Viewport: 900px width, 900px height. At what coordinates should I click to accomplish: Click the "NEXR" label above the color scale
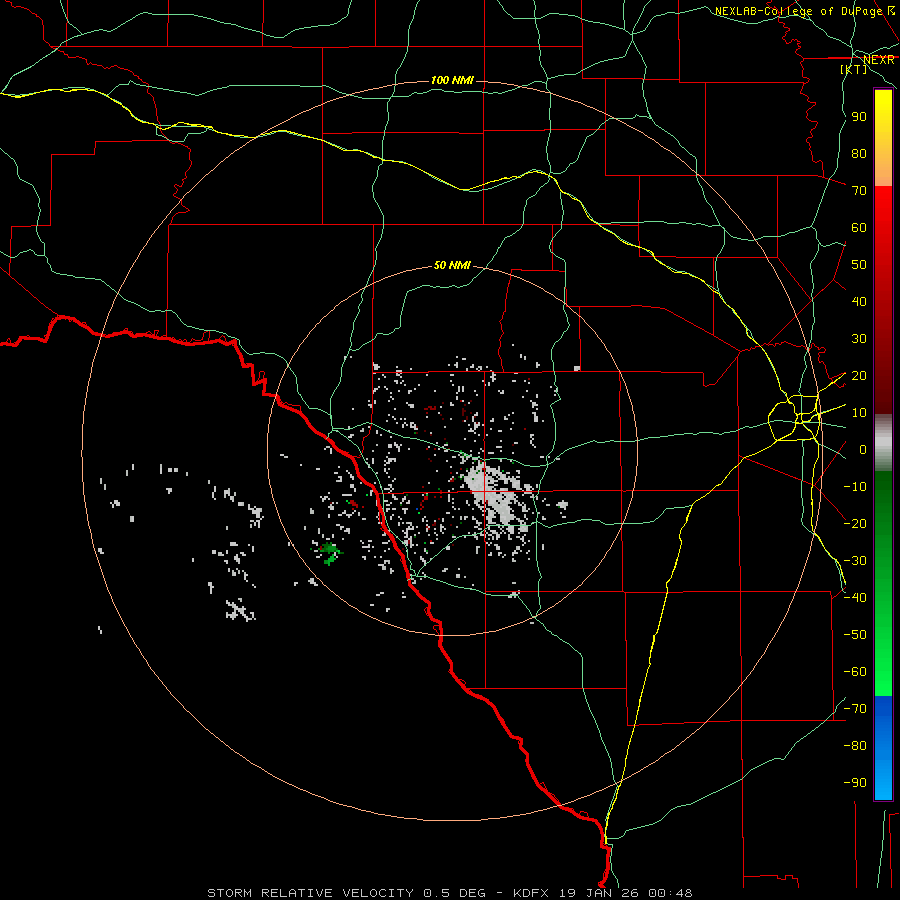click(878, 60)
